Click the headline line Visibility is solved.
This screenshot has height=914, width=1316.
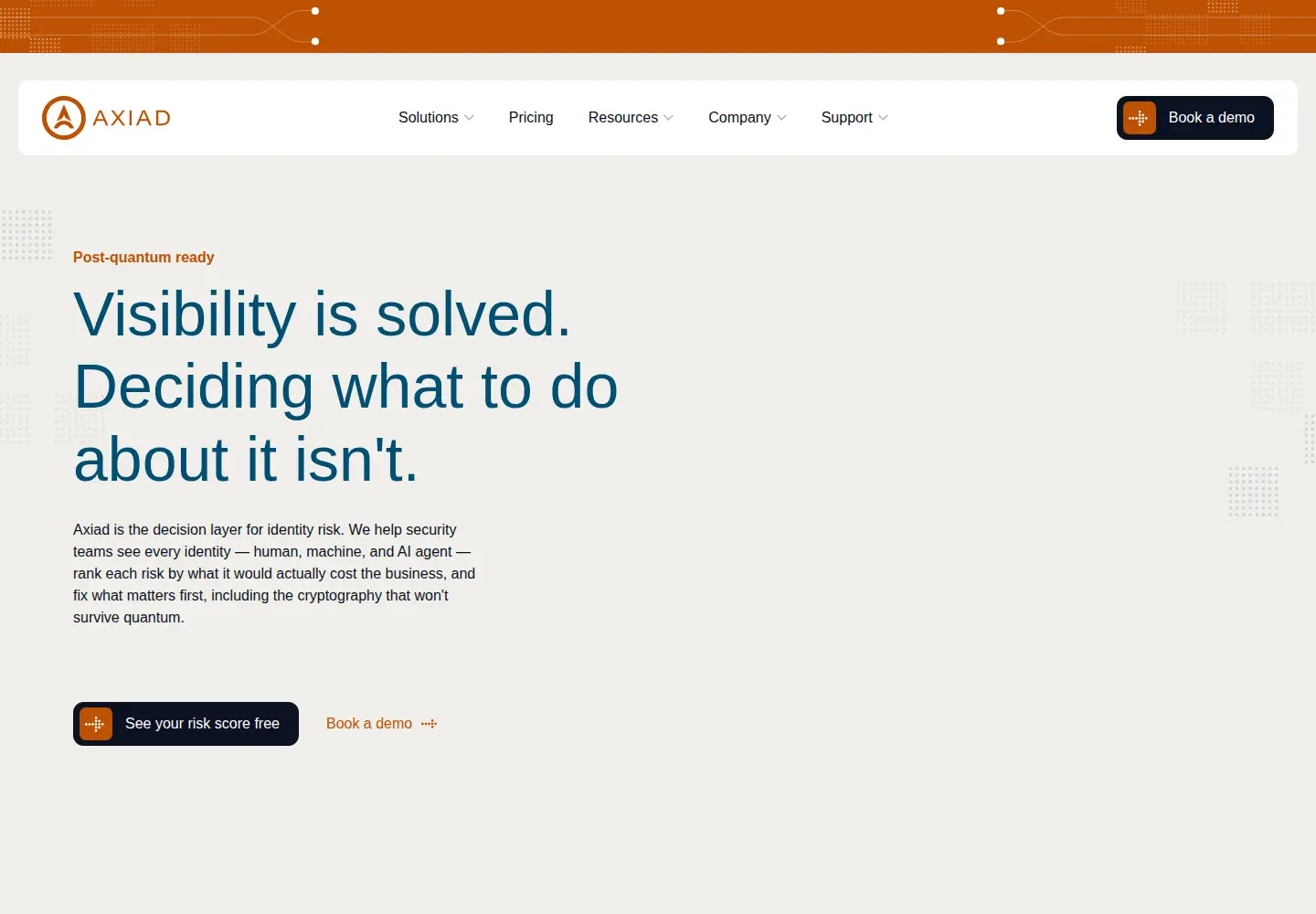(x=322, y=314)
